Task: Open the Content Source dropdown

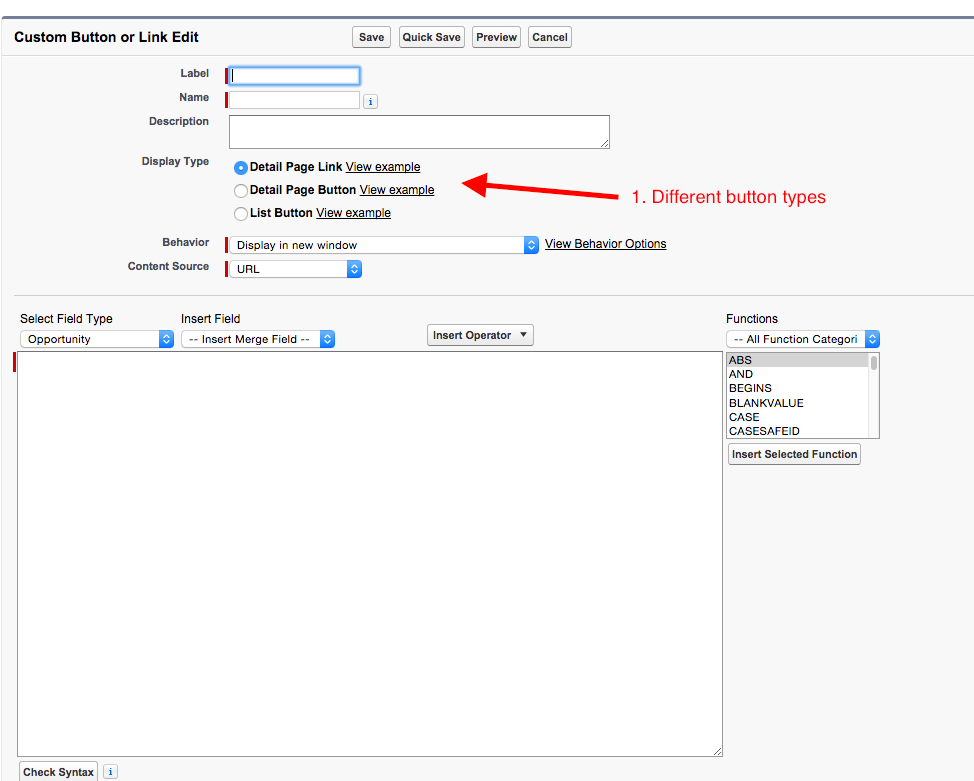Action: pos(296,269)
